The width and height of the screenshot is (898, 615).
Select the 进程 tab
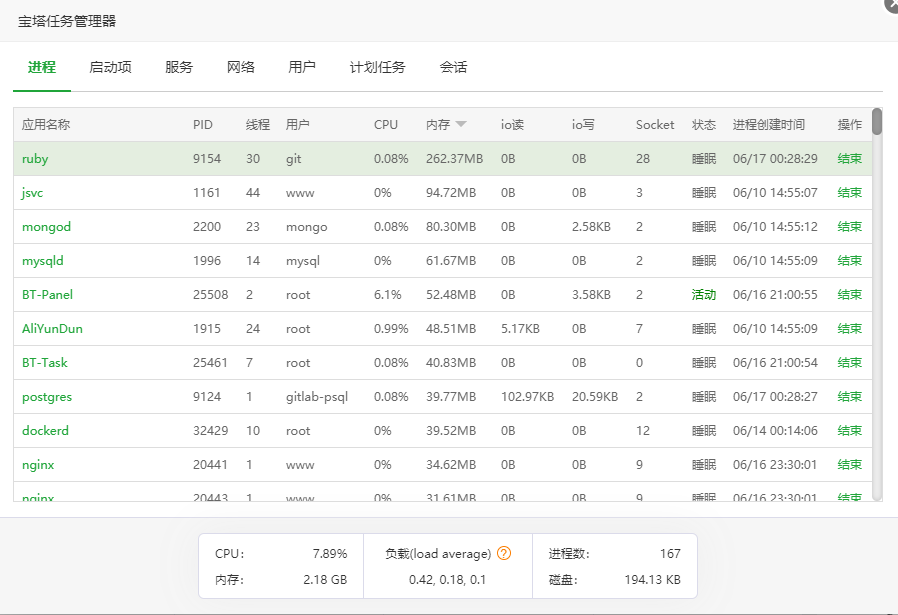41,68
